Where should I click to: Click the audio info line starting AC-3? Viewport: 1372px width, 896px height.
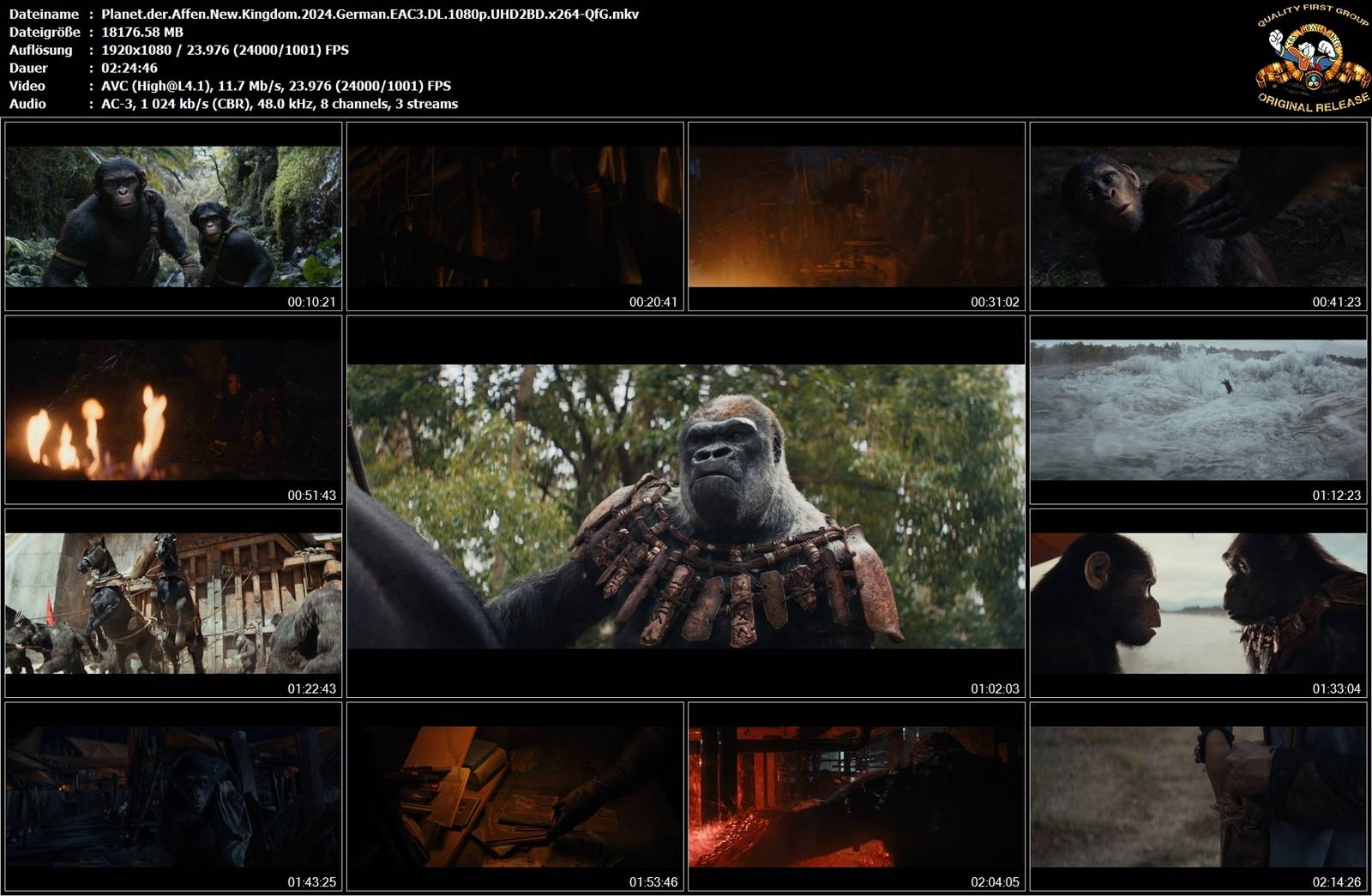(x=280, y=104)
